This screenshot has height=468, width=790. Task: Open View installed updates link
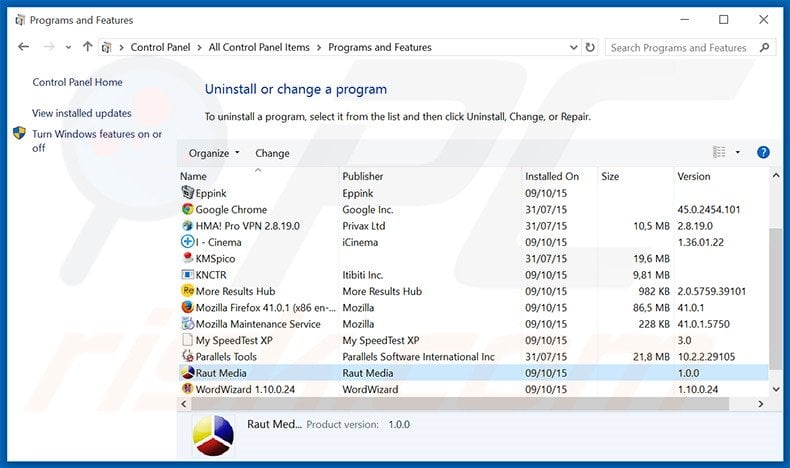point(82,113)
